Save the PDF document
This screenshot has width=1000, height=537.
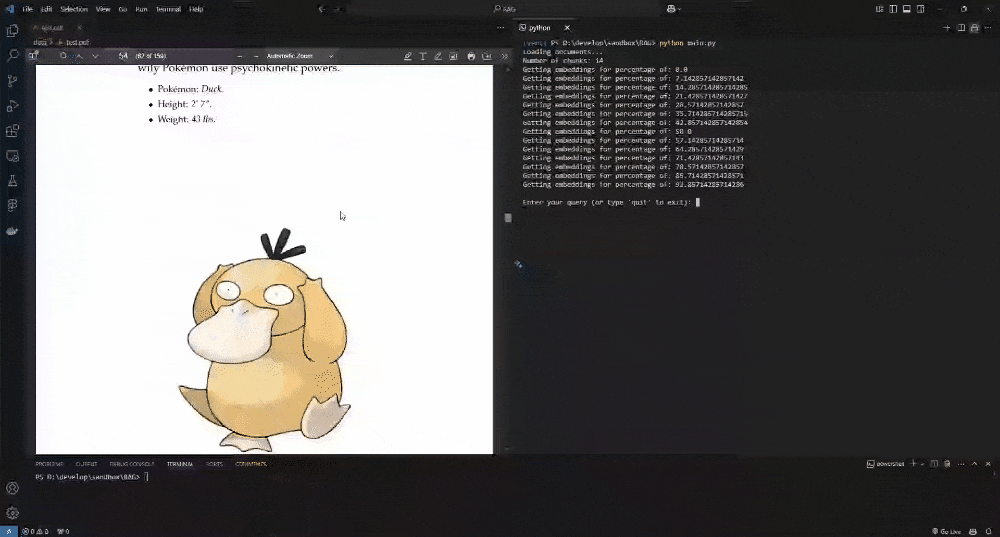(x=487, y=56)
